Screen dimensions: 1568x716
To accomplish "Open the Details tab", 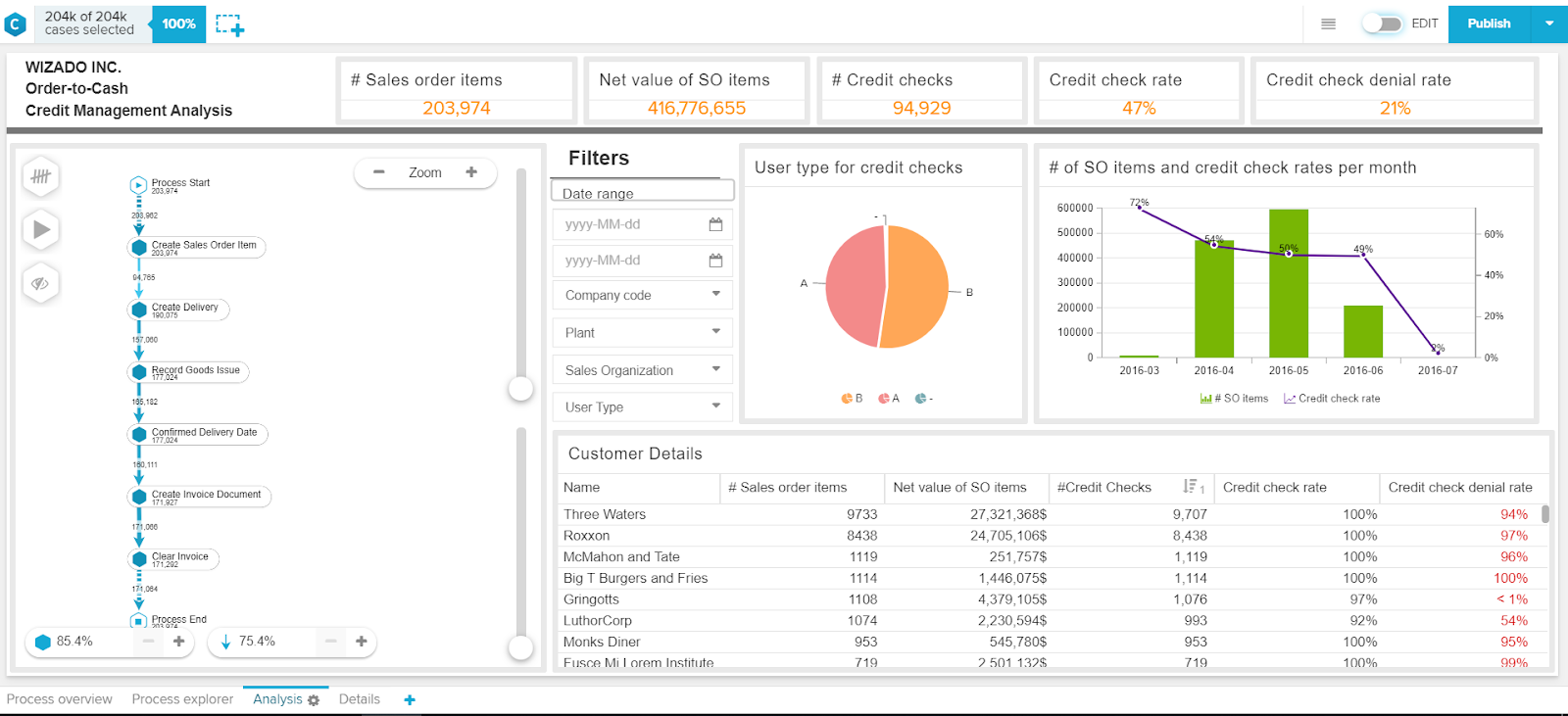I will point(359,699).
